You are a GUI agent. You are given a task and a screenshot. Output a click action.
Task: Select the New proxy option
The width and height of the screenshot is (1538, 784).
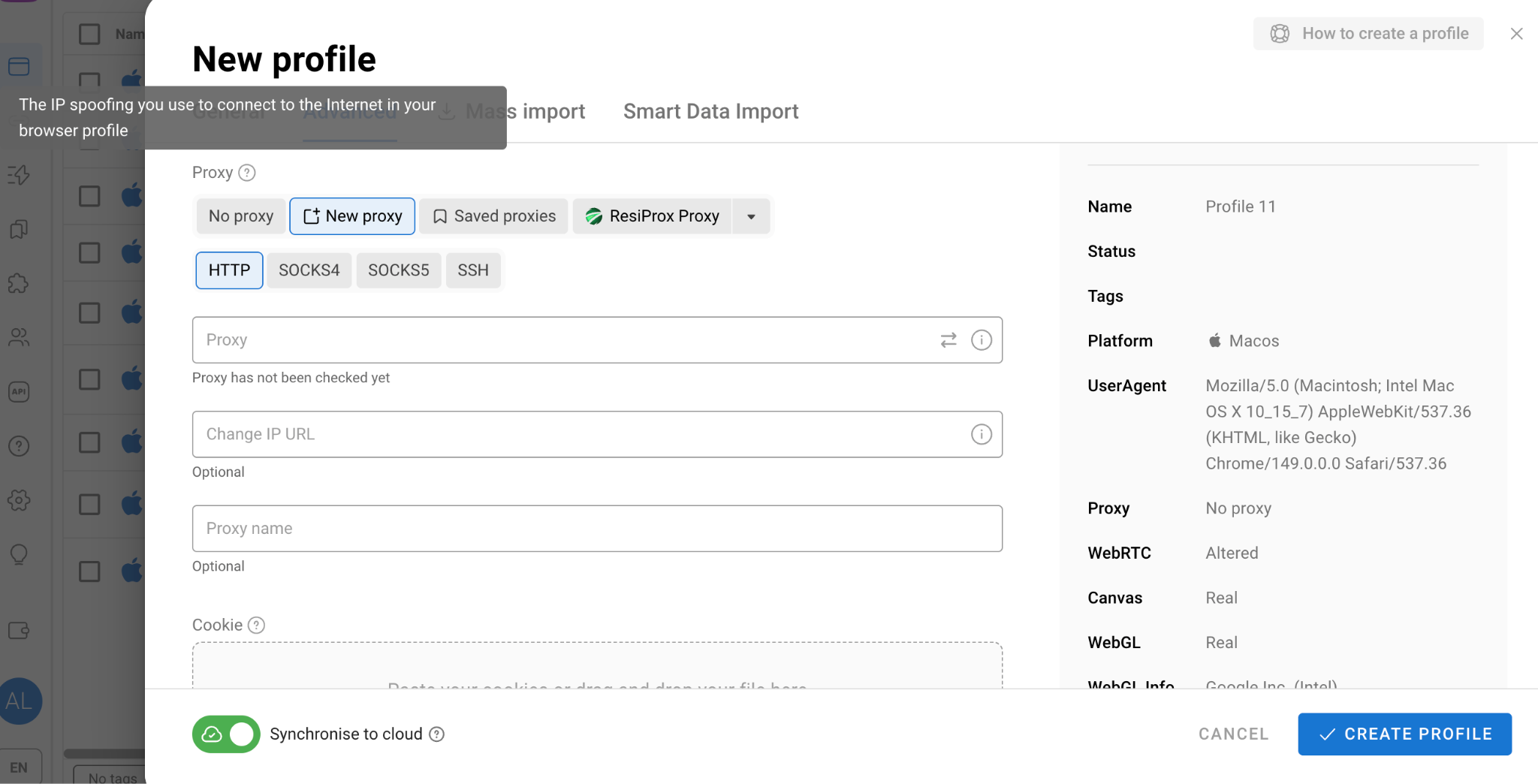click(x=352, y=216)
